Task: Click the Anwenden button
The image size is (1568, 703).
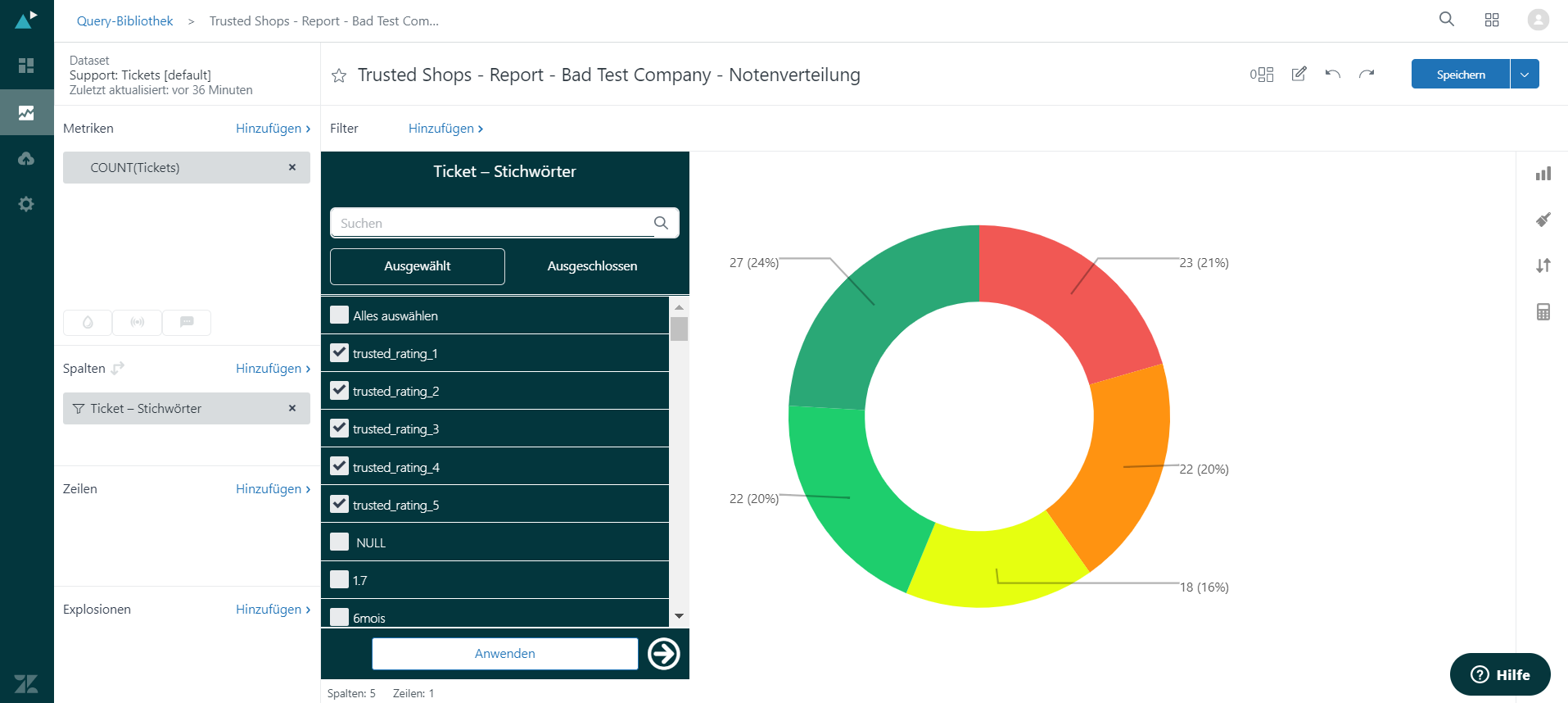Action: pos(505,654)
